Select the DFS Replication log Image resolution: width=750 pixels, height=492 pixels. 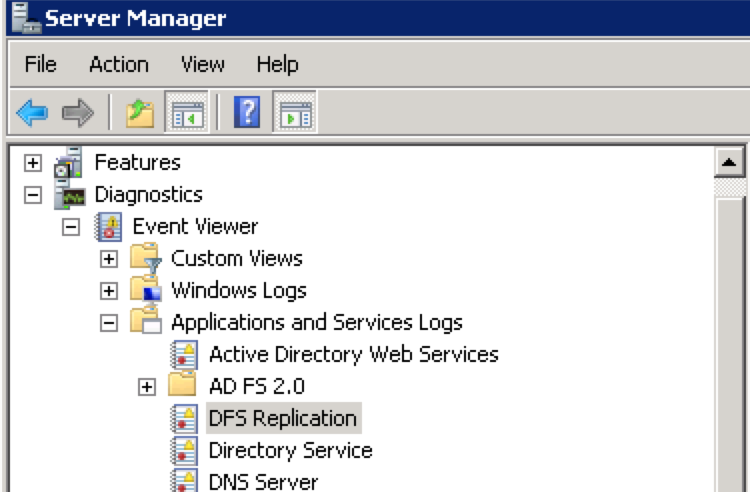(x=283, y=418)
